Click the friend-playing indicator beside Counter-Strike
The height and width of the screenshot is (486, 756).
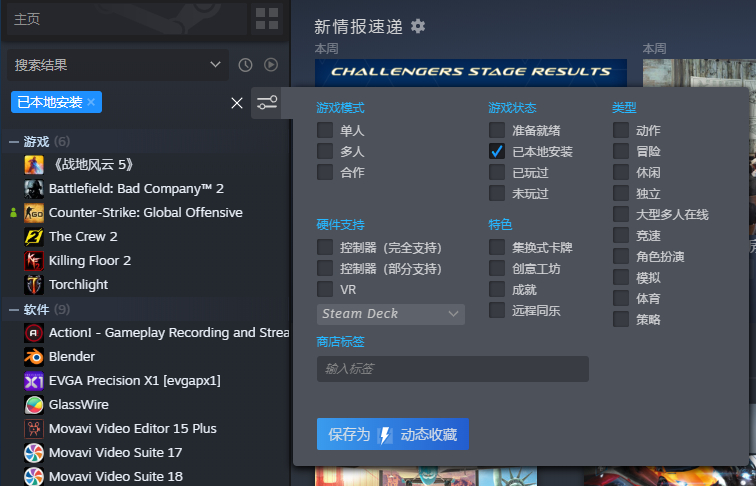tap(14, 213)
